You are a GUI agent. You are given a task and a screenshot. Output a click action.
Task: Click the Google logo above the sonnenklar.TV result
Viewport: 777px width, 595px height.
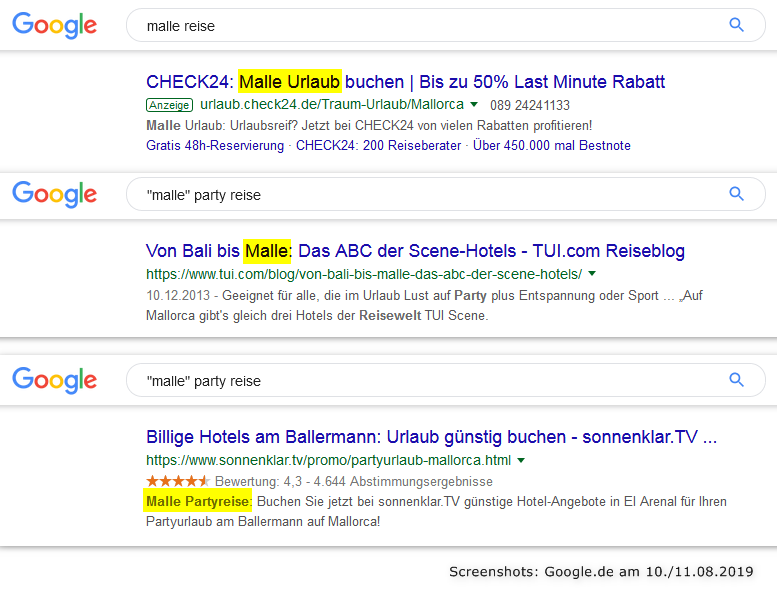pos(55,380)
